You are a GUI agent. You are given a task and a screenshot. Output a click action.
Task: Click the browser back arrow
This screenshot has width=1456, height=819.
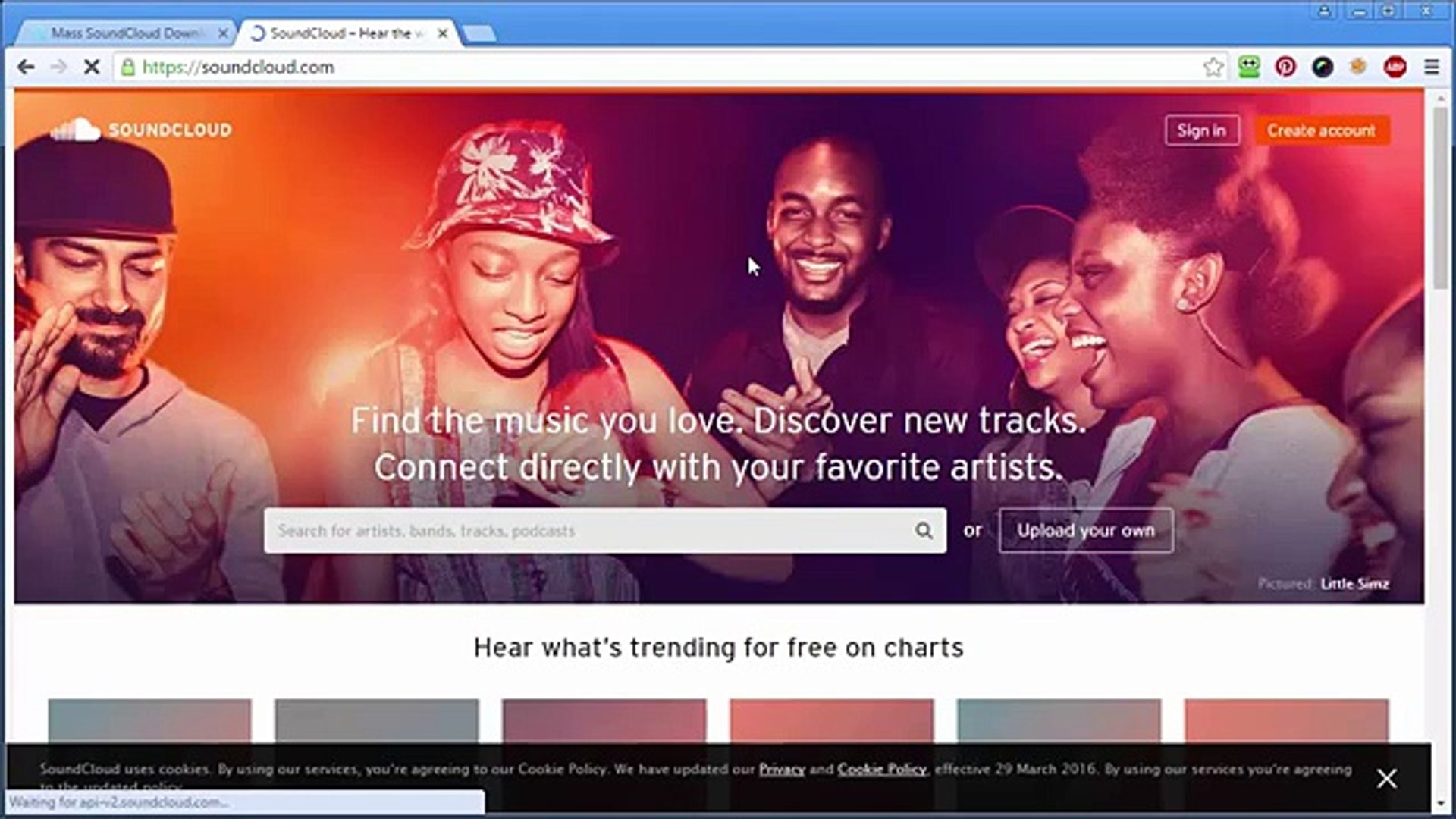click(28, 67)
